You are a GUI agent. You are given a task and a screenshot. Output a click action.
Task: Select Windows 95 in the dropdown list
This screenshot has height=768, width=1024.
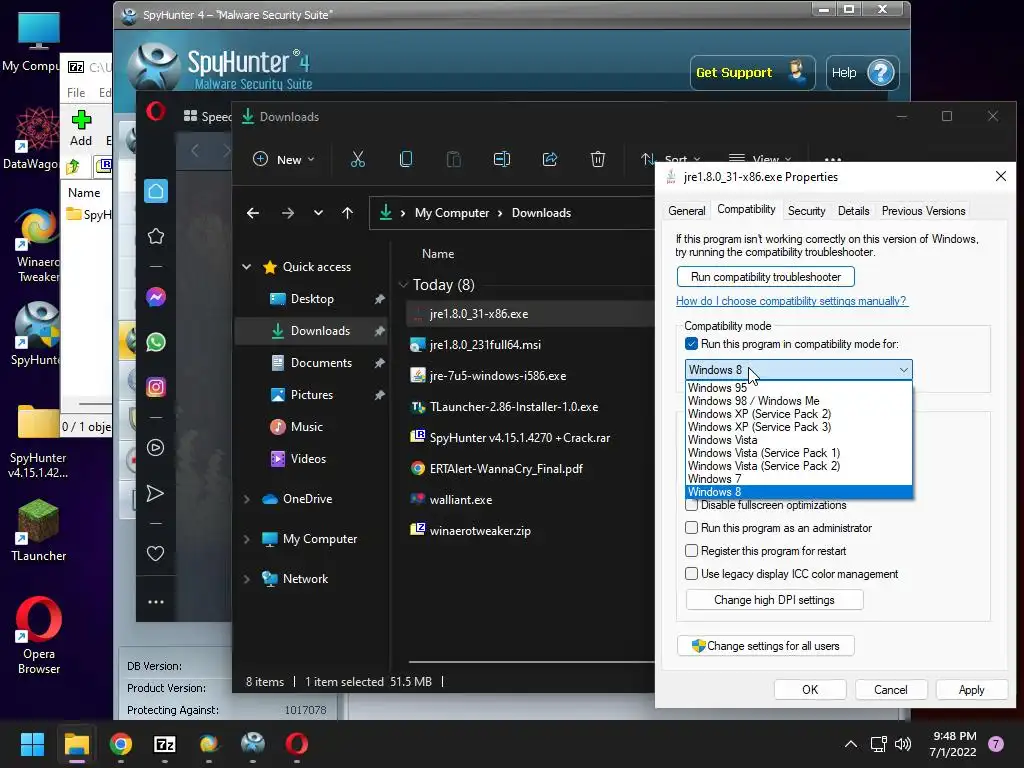coord(798,387)
